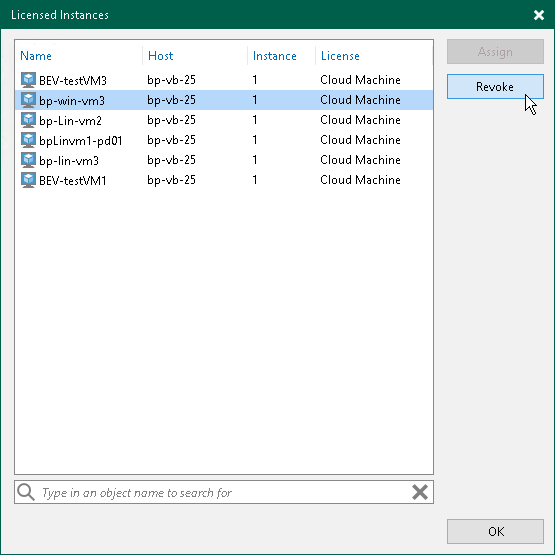The height and width of the screenshot is (555, 555).
Task: Sort list by Host column header
Action: point(160,56)
